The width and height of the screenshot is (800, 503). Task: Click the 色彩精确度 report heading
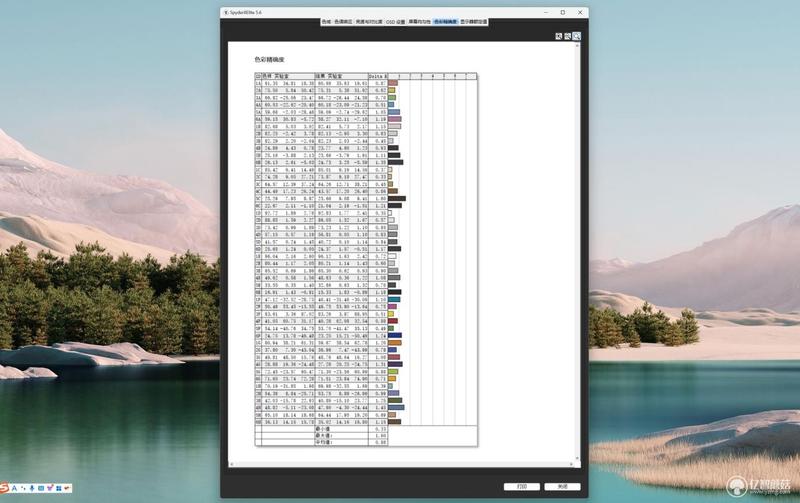point(269,60)
